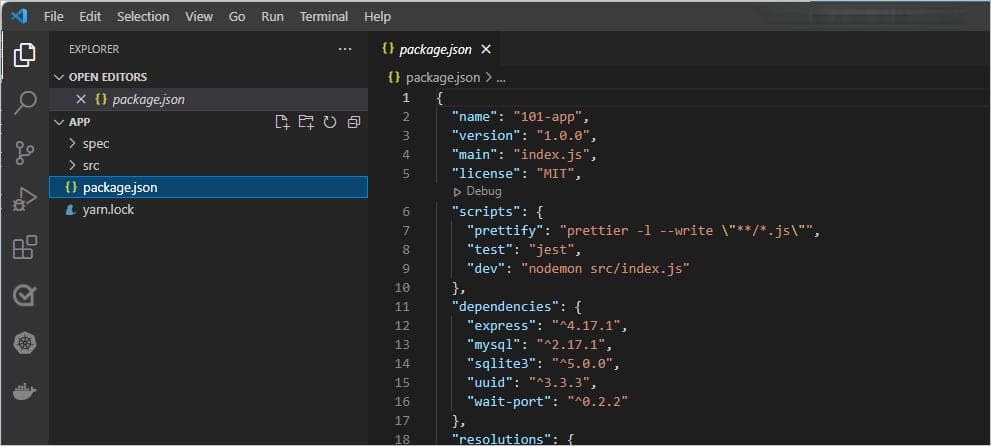This screenshot has height=446, width=991.
Task: Open the File menu
Action: pos(53,16)
